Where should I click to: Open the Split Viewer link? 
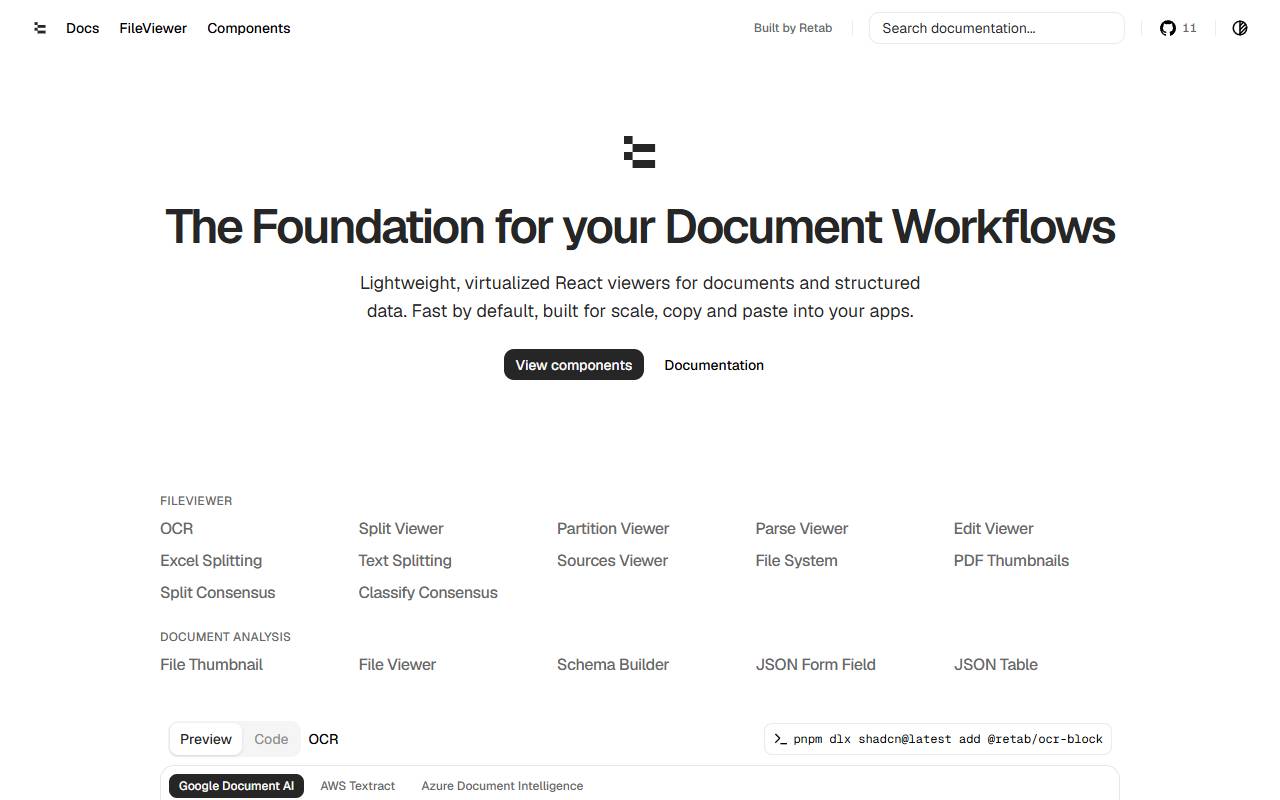[401, 528]
